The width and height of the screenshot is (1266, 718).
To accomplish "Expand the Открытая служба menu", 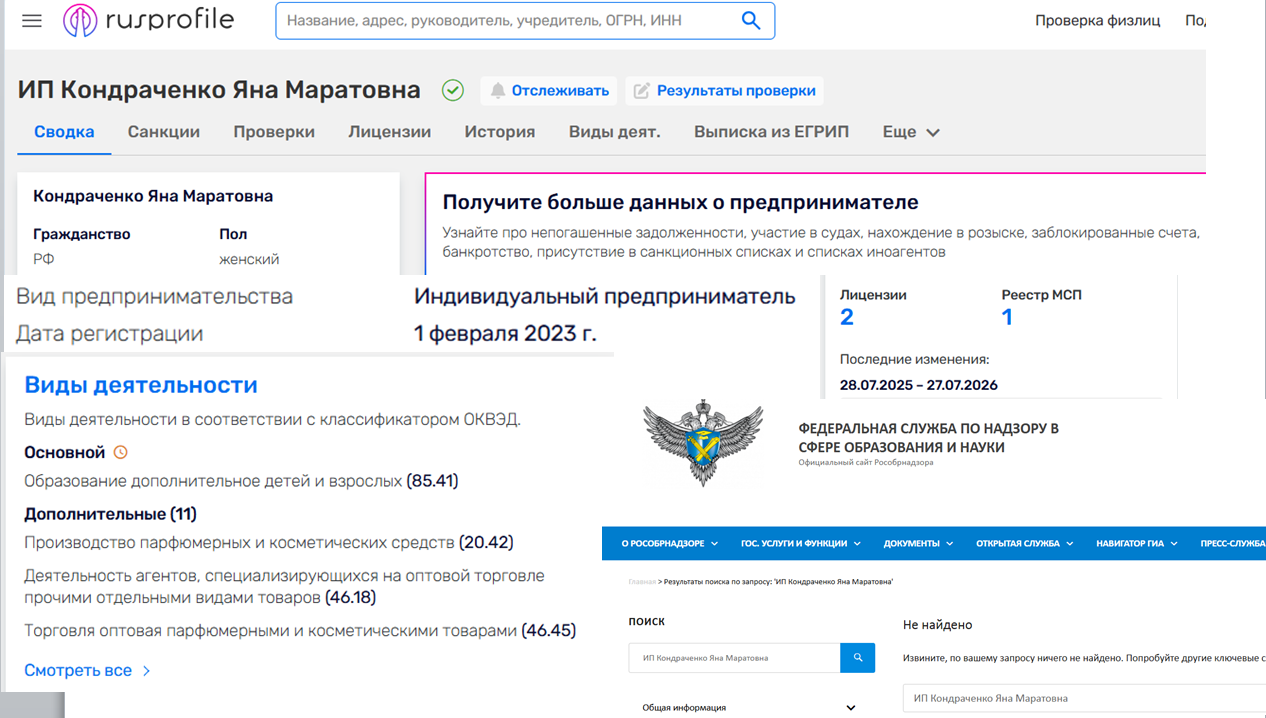I will 1025,543.
